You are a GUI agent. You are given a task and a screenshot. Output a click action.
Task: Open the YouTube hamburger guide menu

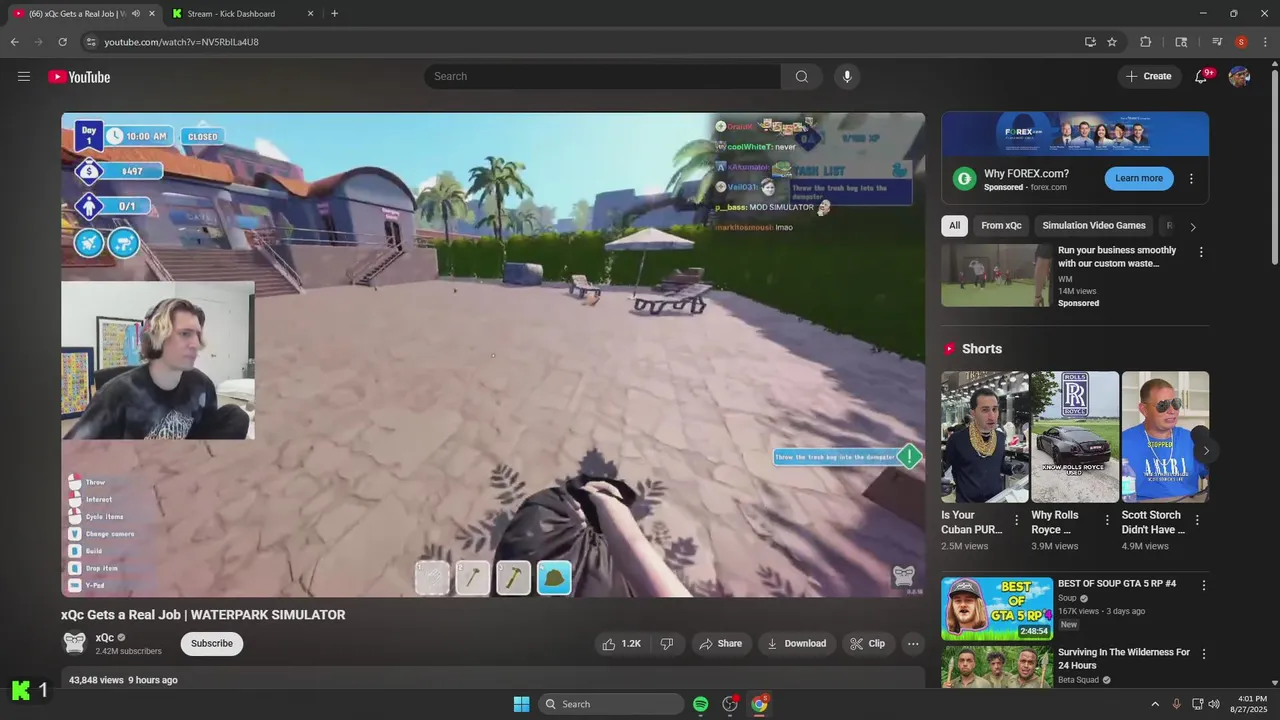[x=24, y=76]
